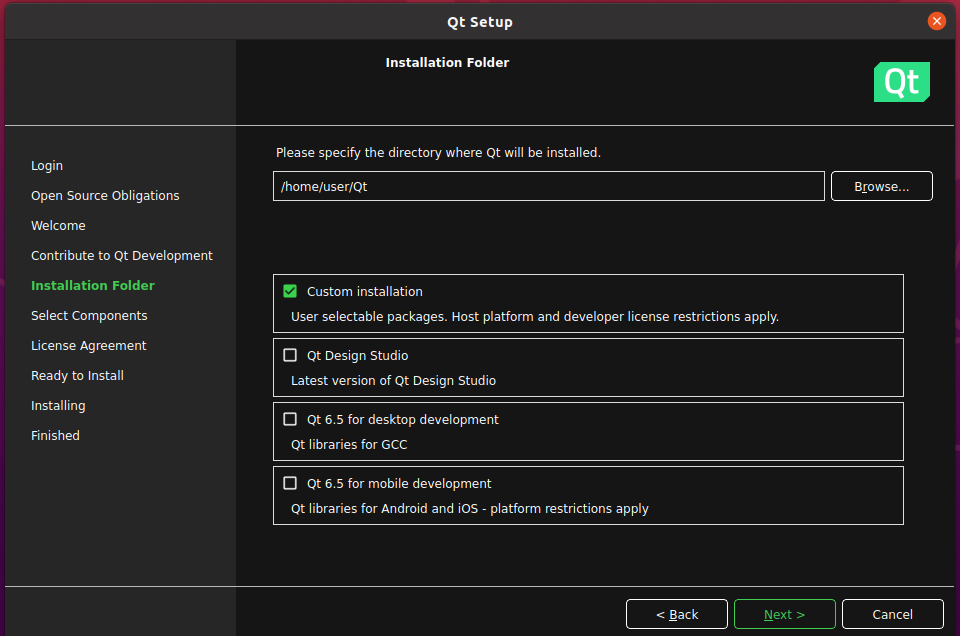Select the Login step in sidebar
960x636 pixels.
47,166
